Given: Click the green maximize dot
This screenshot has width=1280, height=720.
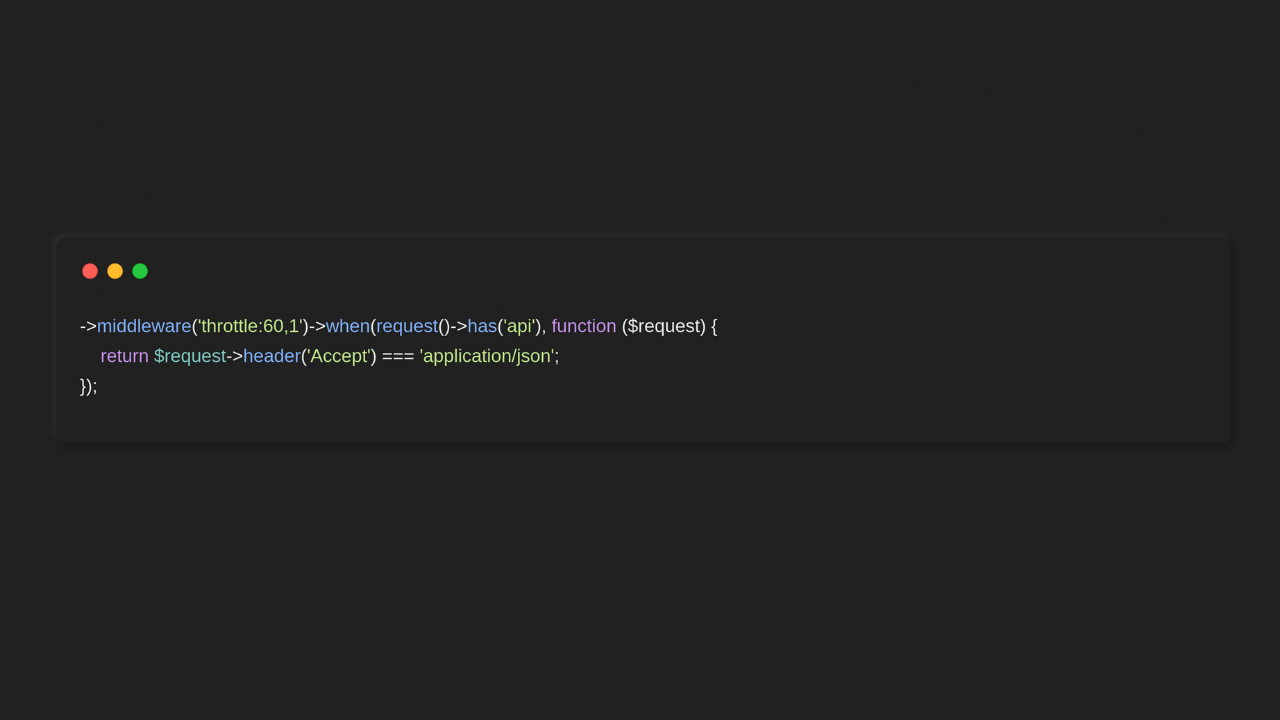Looking at the screenshot, I should pos(140,271).
